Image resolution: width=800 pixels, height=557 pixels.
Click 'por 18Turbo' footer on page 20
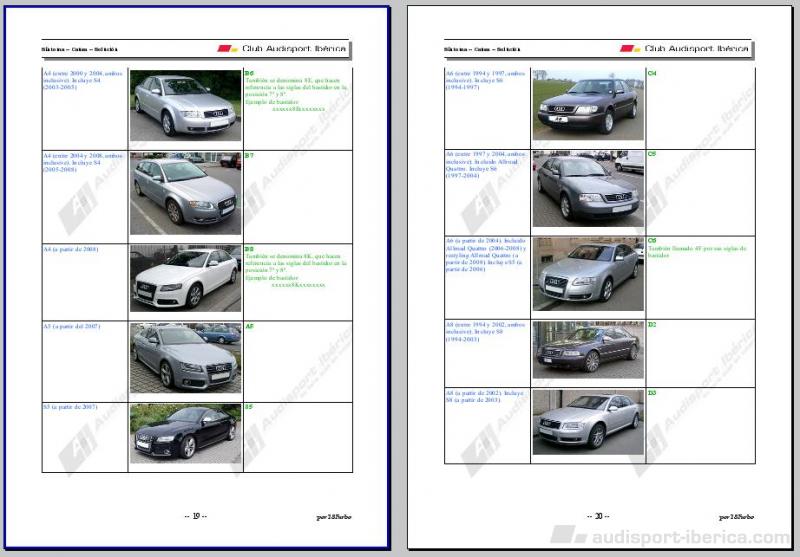pos(736,517)
